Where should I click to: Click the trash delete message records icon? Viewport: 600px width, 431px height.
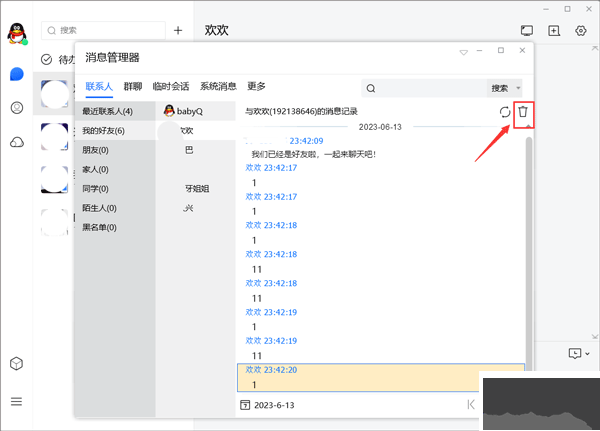pyautogui.click(x=522, y=112)
